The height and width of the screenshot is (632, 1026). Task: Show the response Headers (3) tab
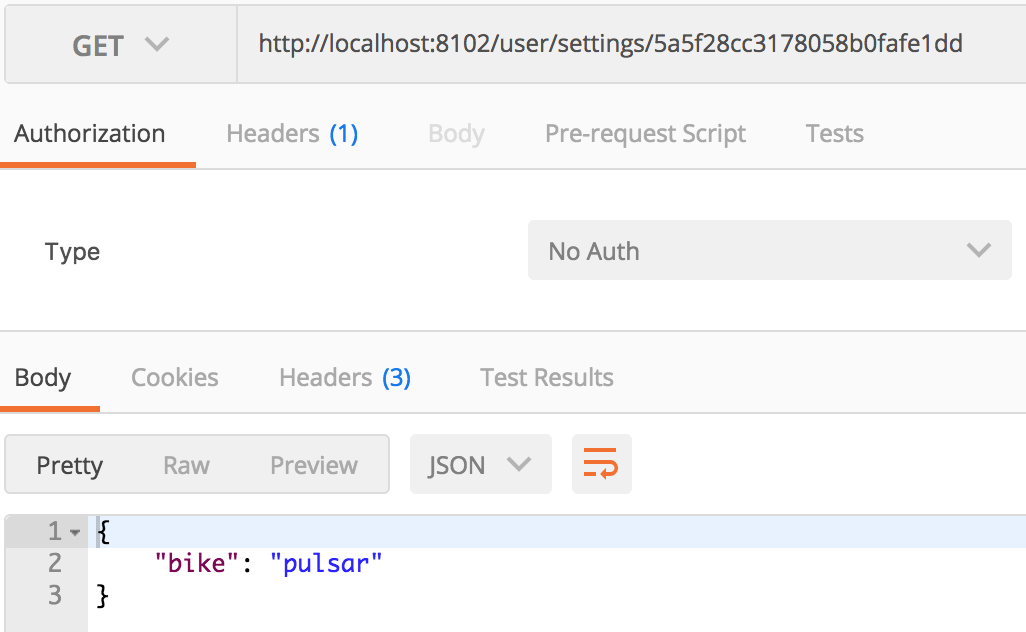click(345, 377)
